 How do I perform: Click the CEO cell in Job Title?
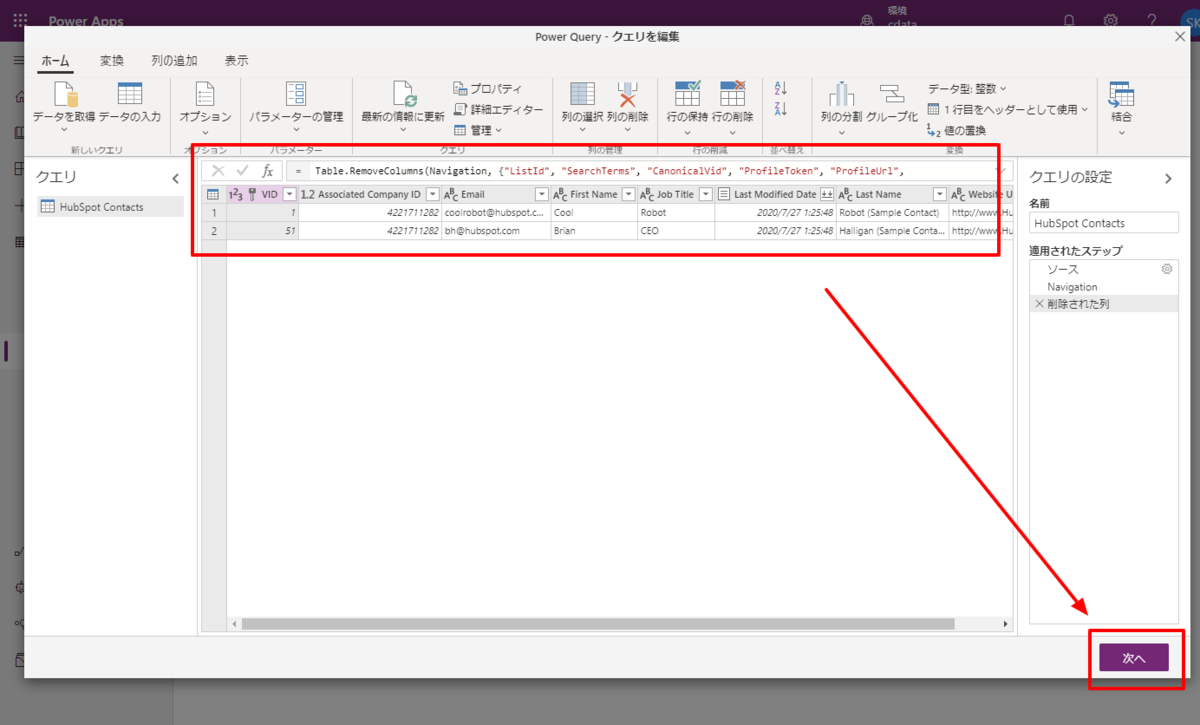(x=675, y=230)
